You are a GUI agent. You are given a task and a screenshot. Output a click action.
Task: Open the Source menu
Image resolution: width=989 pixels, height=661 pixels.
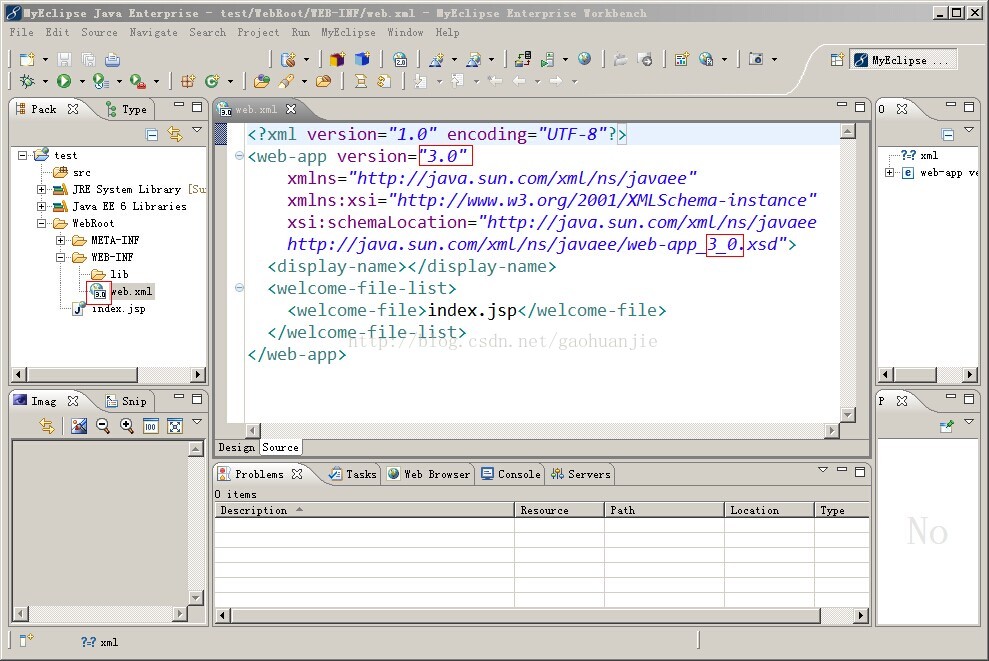pos(99,32)
